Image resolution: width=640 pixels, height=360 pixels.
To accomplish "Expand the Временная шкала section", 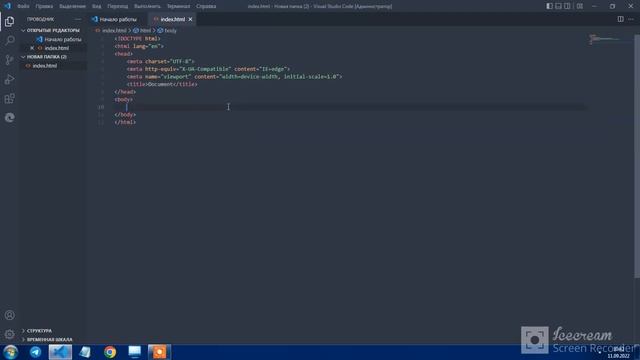I will tap(53, 340).
